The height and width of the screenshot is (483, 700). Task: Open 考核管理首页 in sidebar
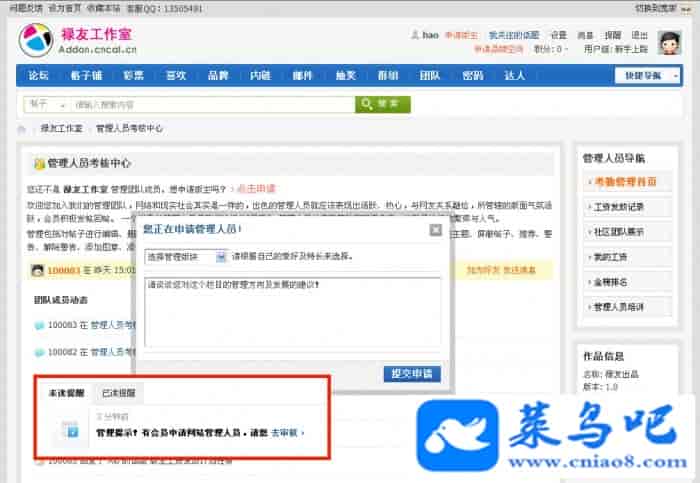pyautogui.click(x=625, y=182)
